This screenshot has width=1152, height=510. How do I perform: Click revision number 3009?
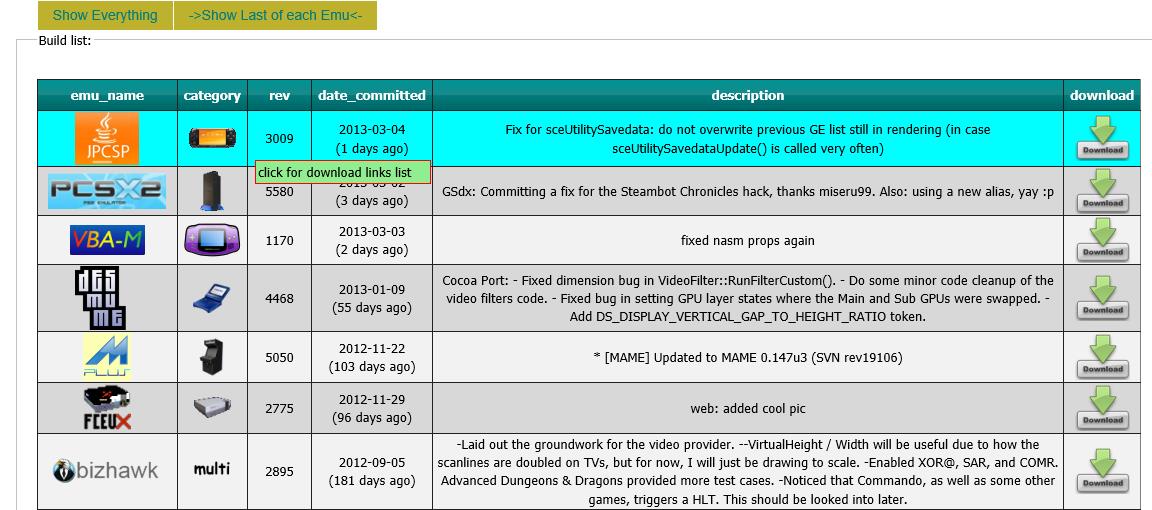pos(279,138)
